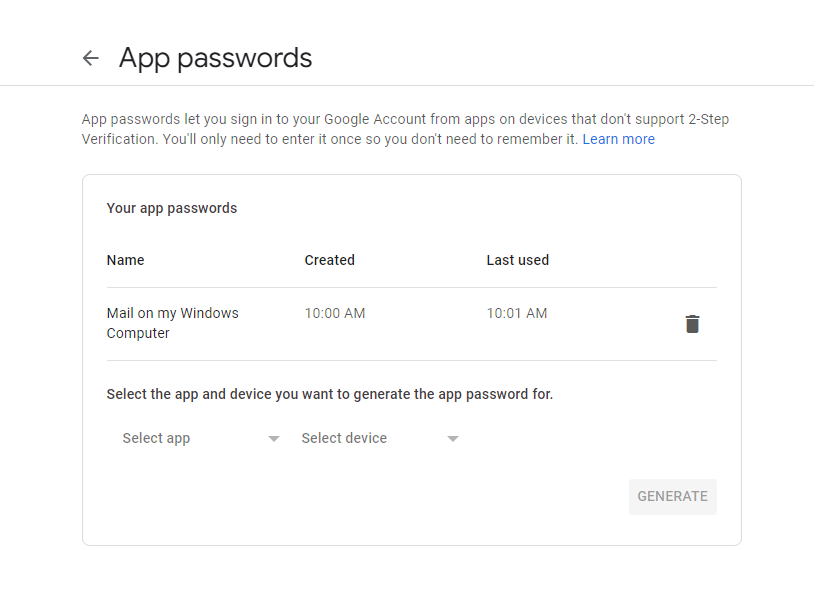Click the 10:00 AM created time

335,313
